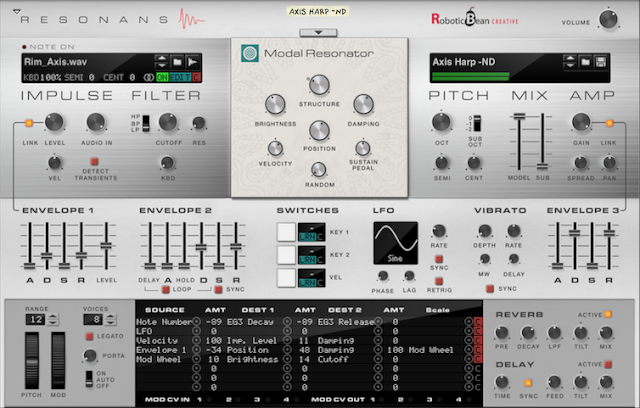Enable LEGATO mode
The image size is (640, 408).
pyautogui.click(x=89, y=336)
